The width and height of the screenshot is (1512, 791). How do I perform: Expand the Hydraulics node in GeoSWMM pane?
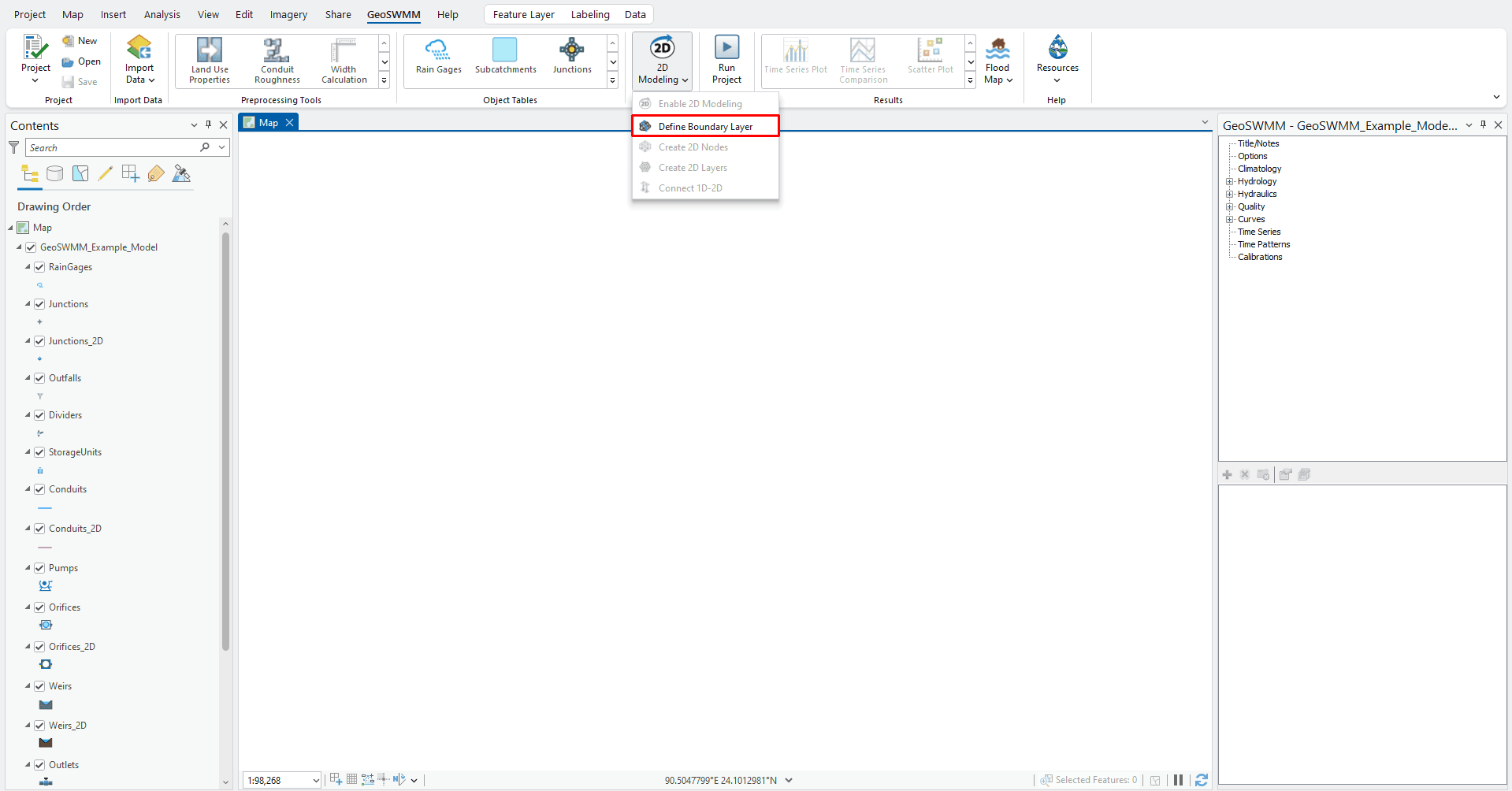tap(1230, 194)
